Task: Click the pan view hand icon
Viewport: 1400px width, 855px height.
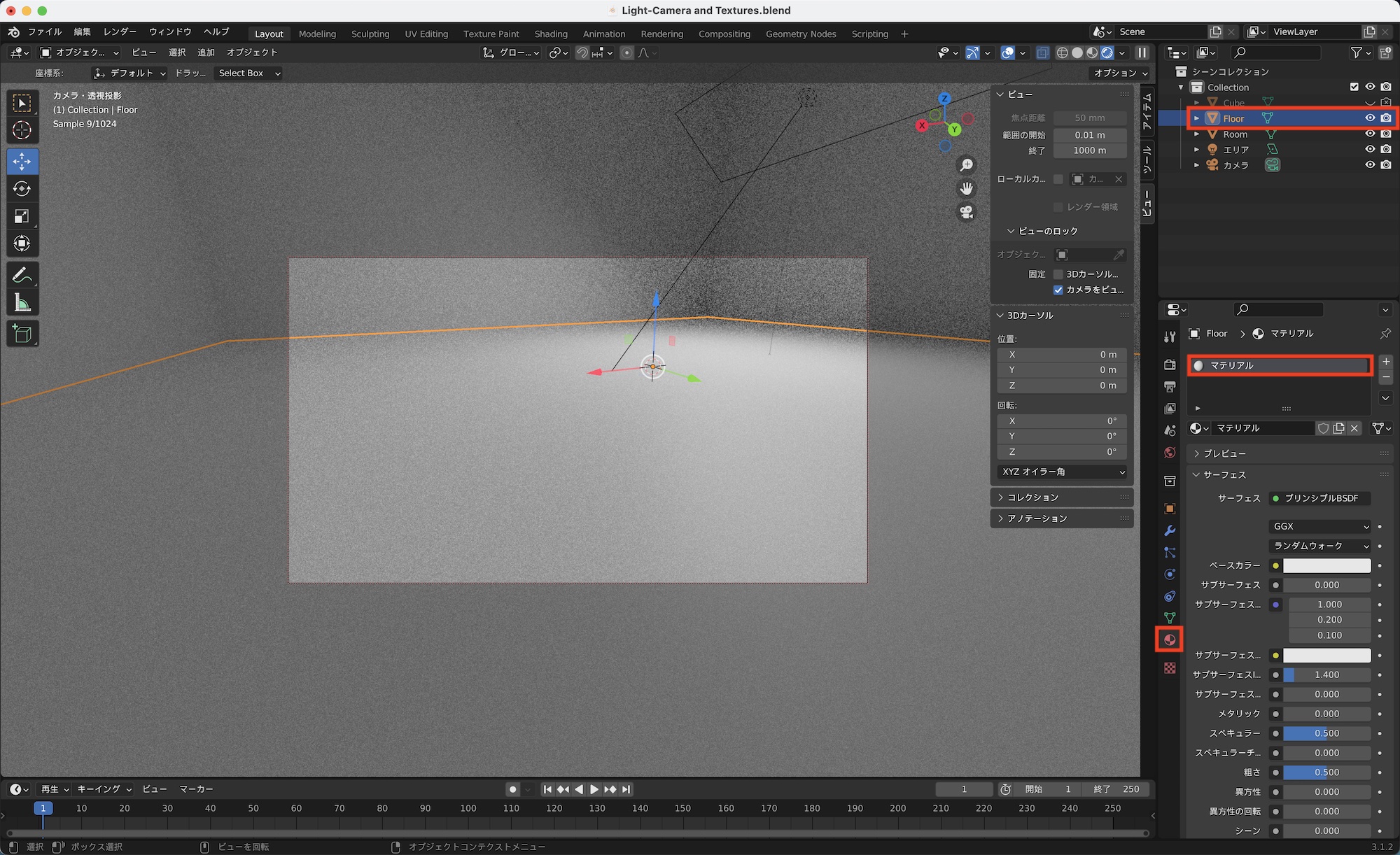Action: pos(967,188)
